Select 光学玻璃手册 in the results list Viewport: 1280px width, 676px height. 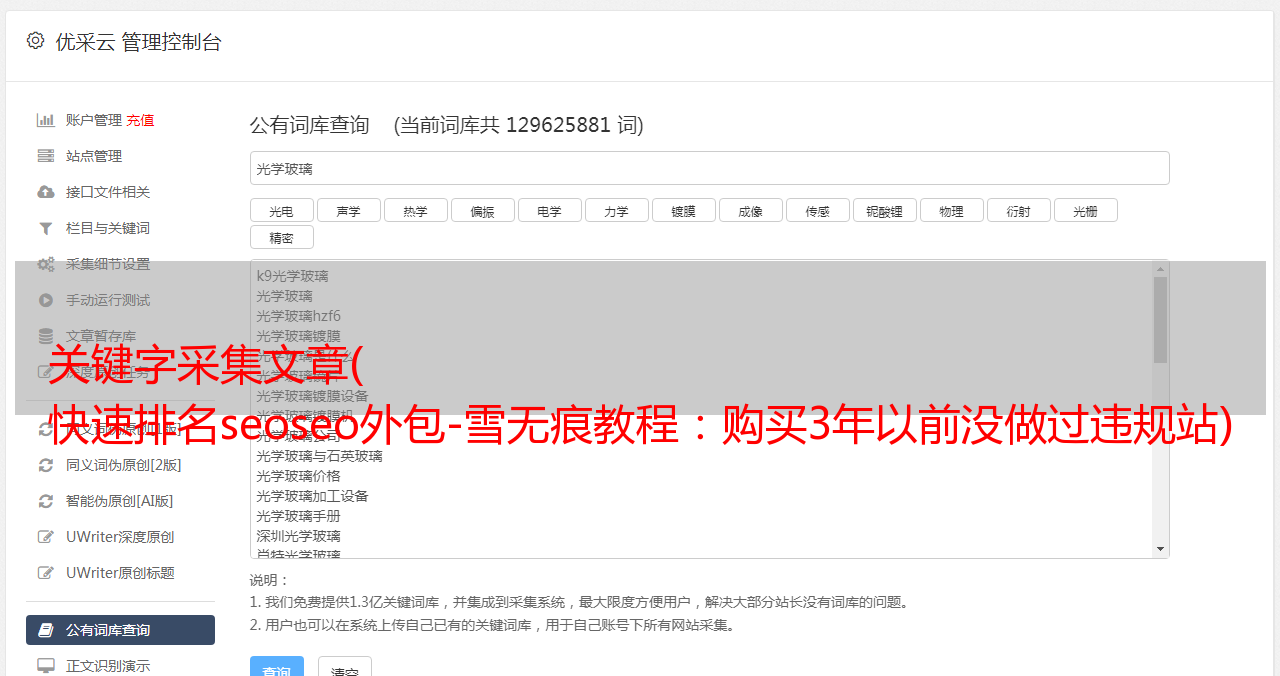point(298,516)
